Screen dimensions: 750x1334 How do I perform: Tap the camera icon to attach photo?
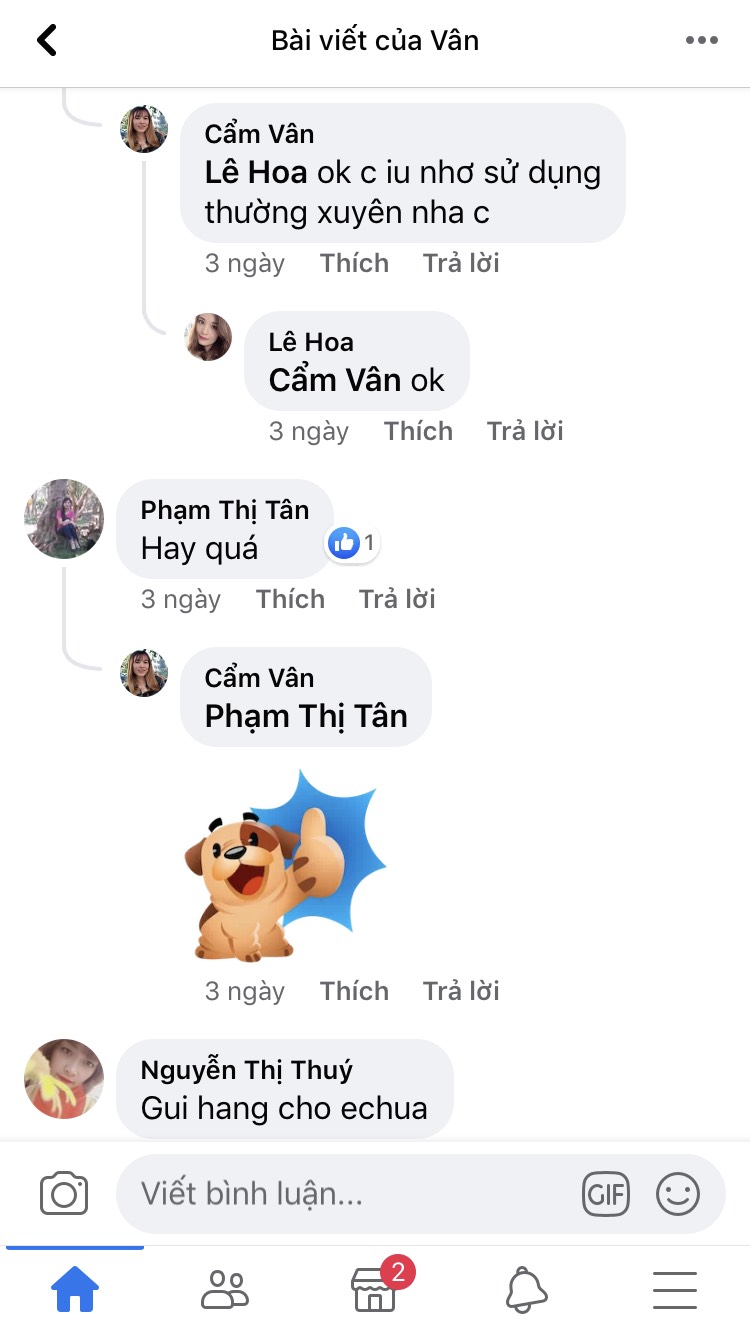coord(64,1194)
